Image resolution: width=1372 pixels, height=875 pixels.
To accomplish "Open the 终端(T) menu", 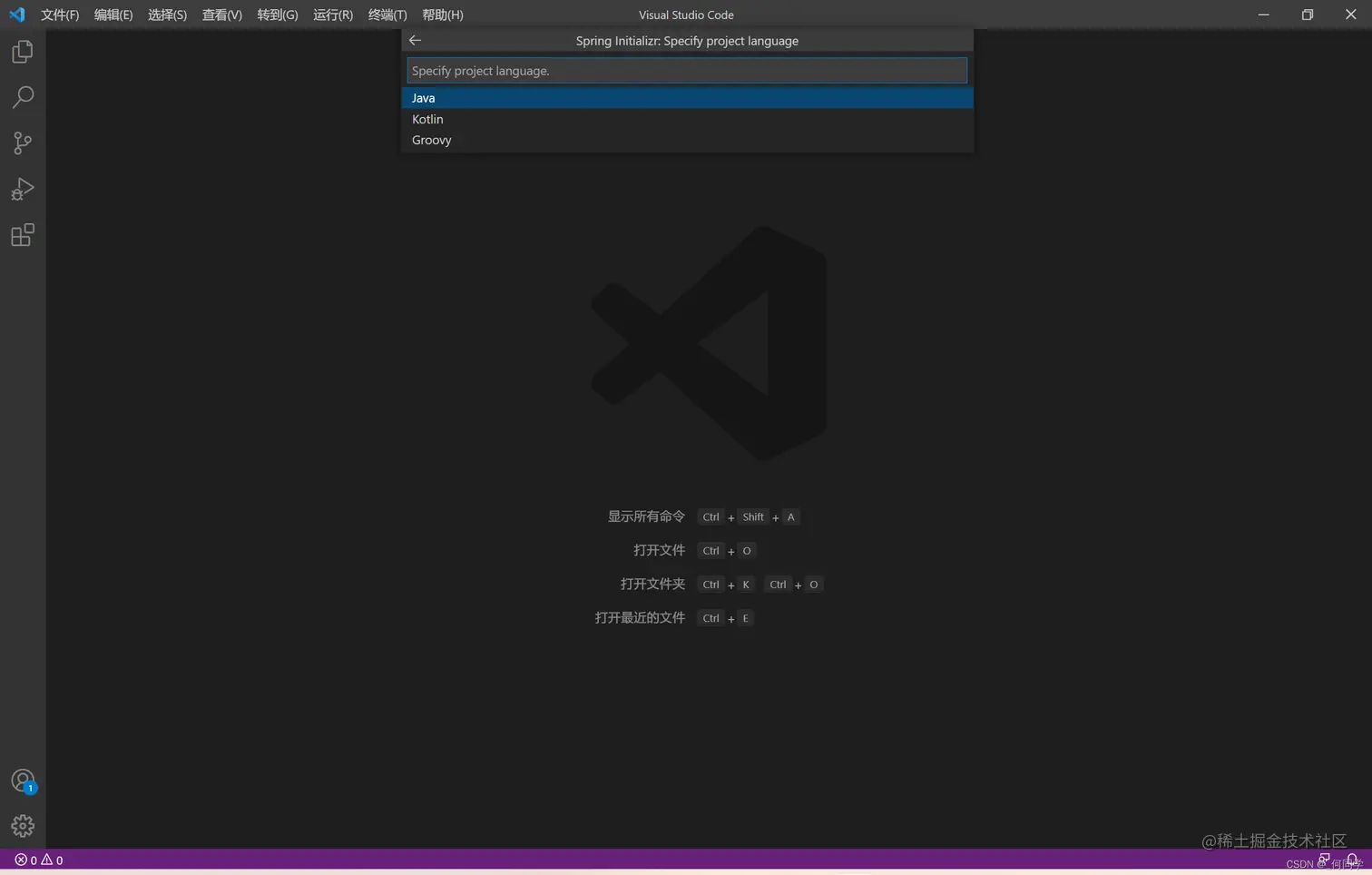I will pos(387,15).
